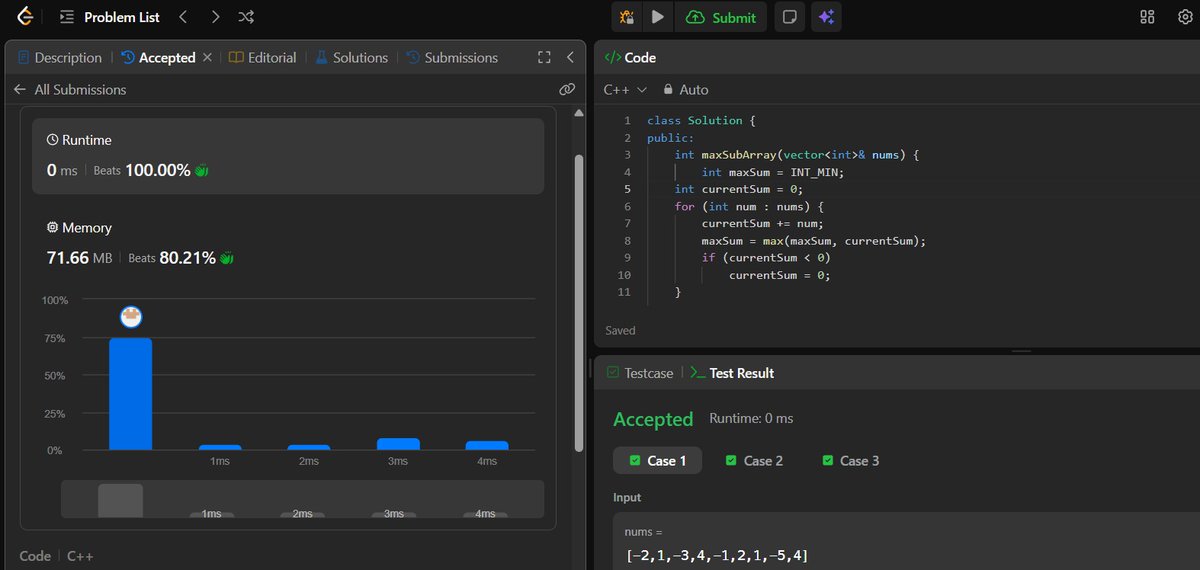1200x570 pixels.
Task: Click the avatar marker above the tallest bar
Action: 131,317
